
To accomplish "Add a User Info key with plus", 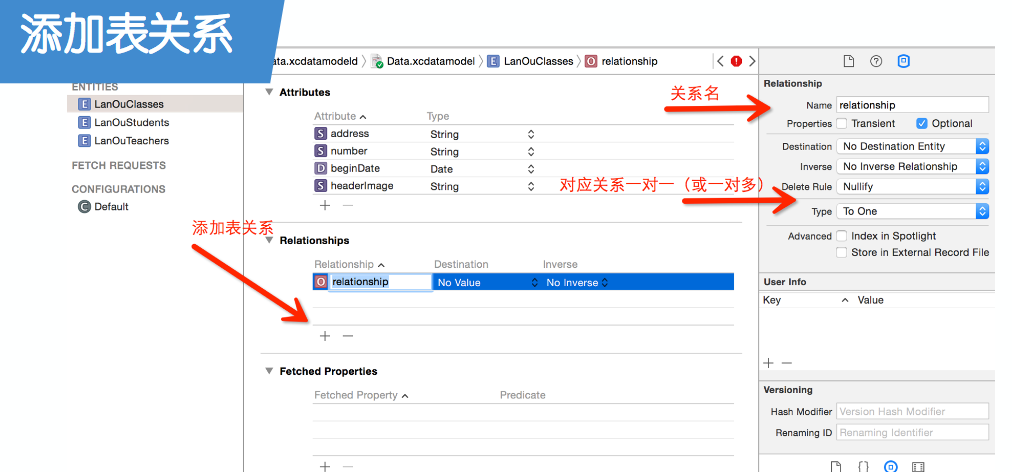I will [768, 363].
